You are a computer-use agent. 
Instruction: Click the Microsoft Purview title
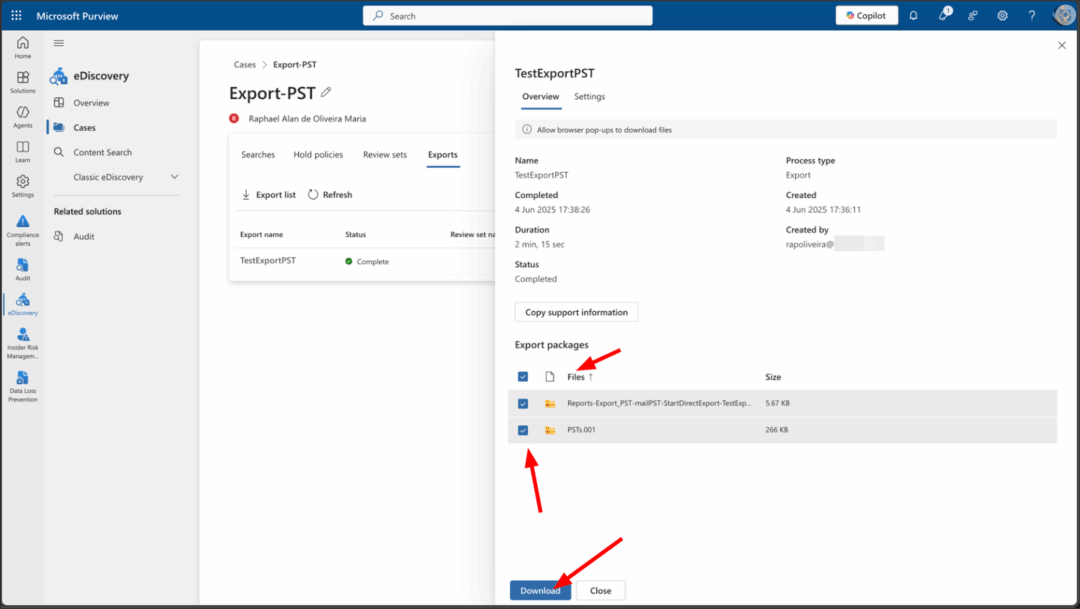(77, 15)
